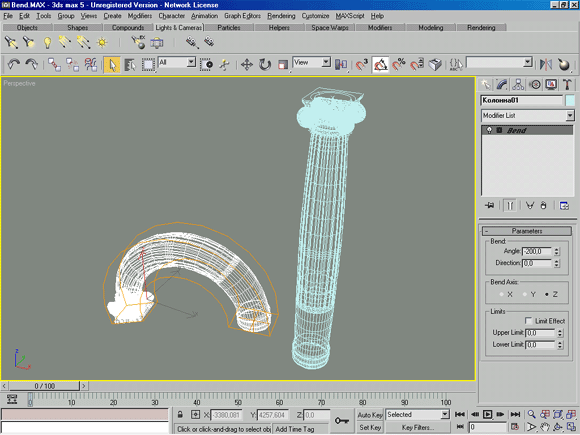Click the Rectangular Selection Region icon
580x435 pixels.
148,65
